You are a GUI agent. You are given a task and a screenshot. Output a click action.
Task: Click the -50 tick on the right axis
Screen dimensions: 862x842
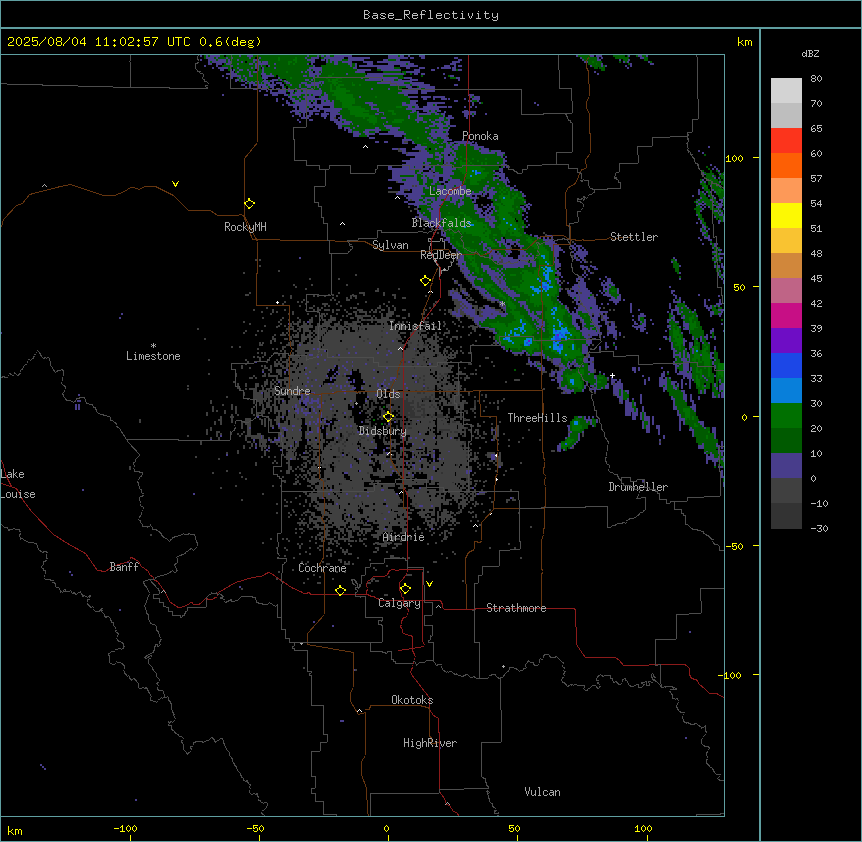click(x=734, y=546)
